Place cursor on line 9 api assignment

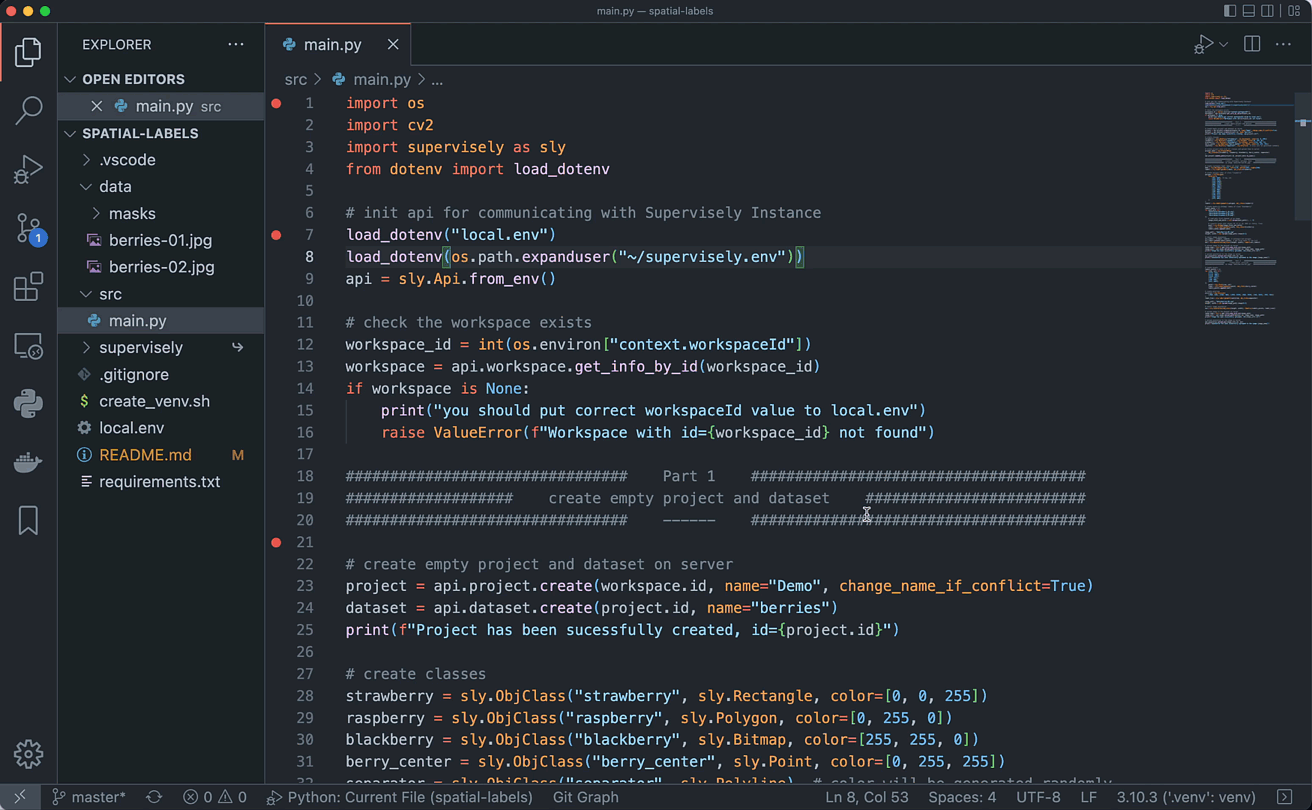tap(451, 279)
